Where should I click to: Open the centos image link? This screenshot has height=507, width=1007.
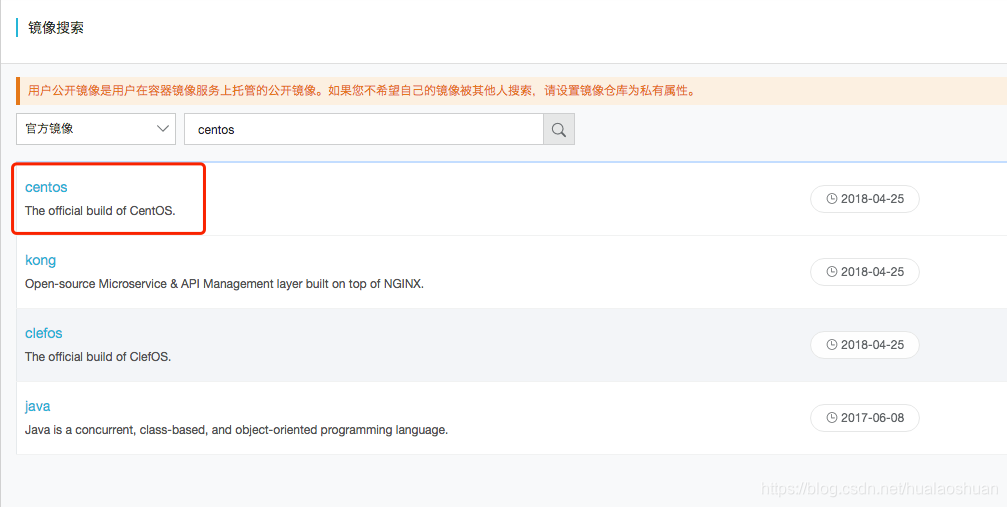coord(46,187)
